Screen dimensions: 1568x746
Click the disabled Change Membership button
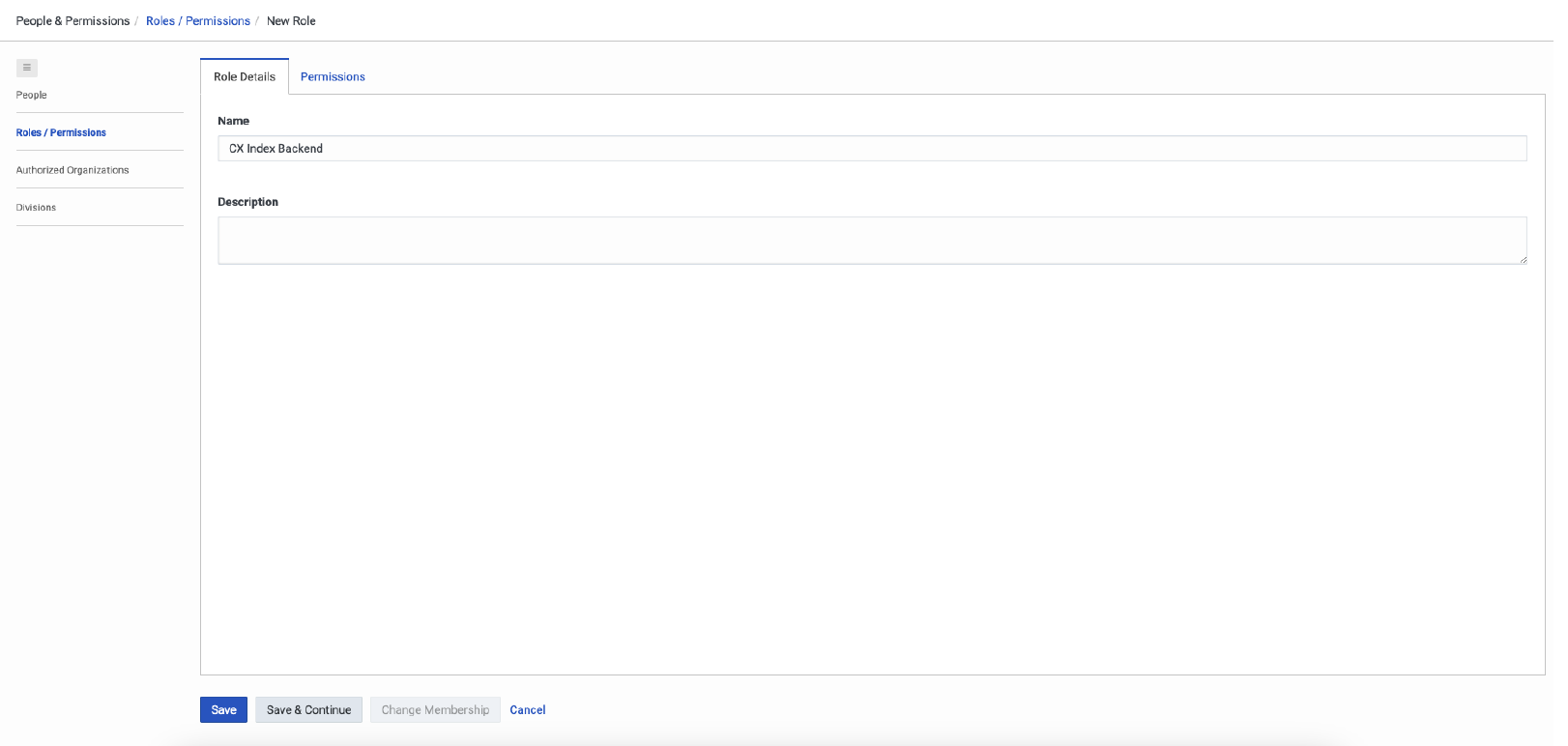(435, 709)
